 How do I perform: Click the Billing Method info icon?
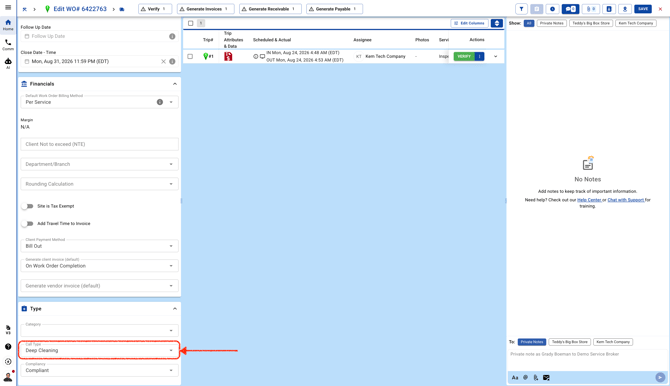tap(160, 102)
